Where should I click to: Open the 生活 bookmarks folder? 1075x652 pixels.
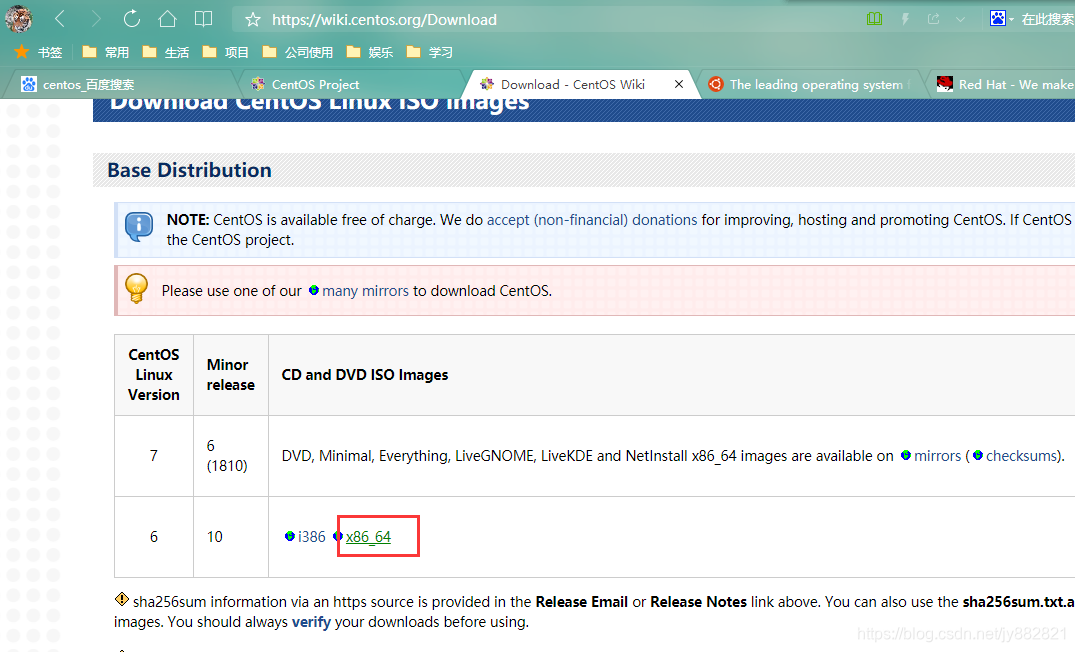coord(165,52)
